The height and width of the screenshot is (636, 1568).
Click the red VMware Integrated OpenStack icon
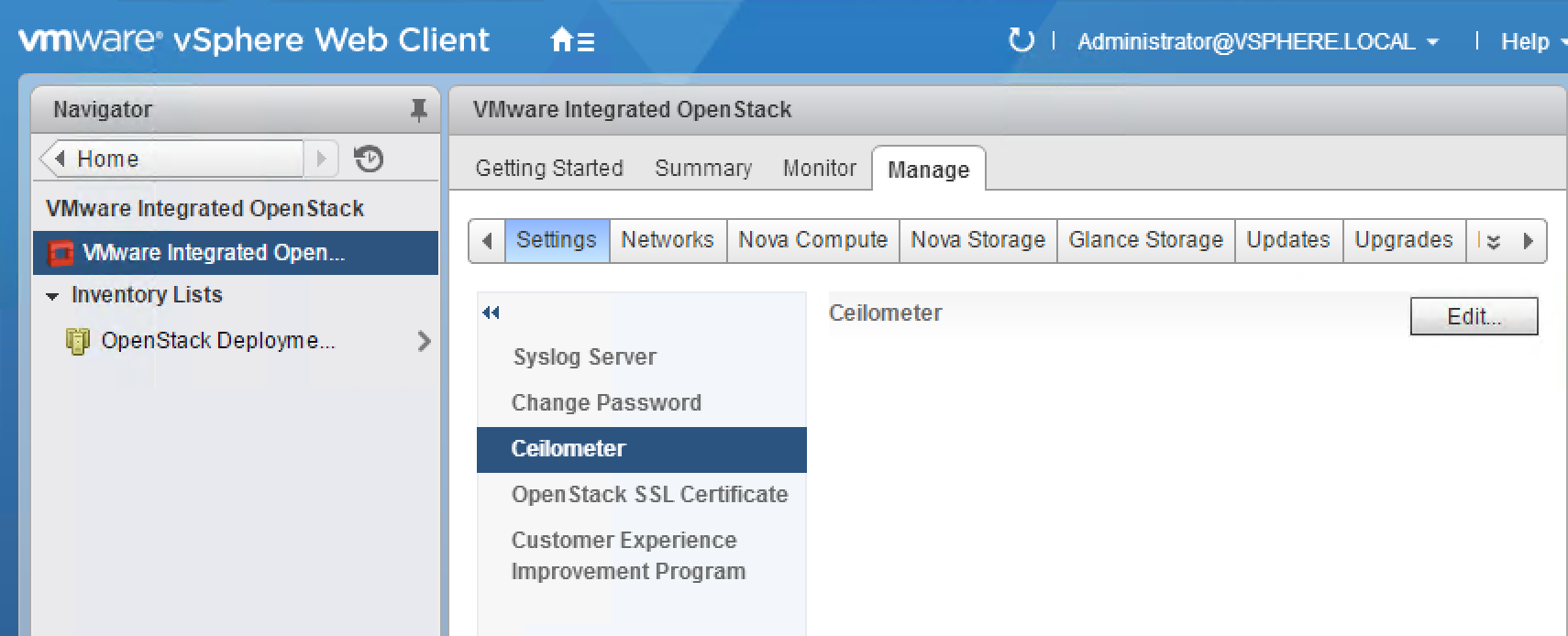coord(61,253)
